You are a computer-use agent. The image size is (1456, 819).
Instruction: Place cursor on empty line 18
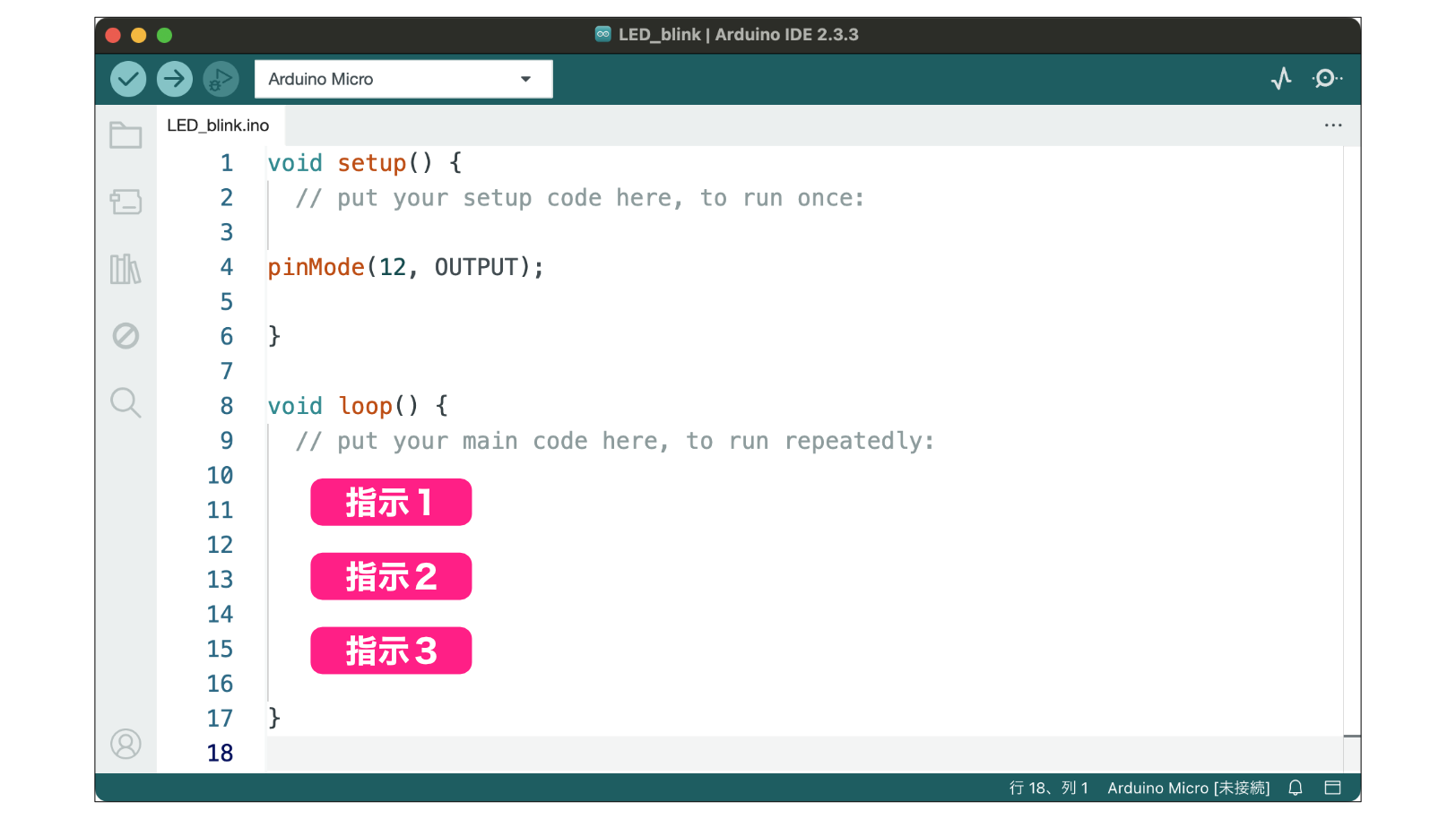coord(804,753)
